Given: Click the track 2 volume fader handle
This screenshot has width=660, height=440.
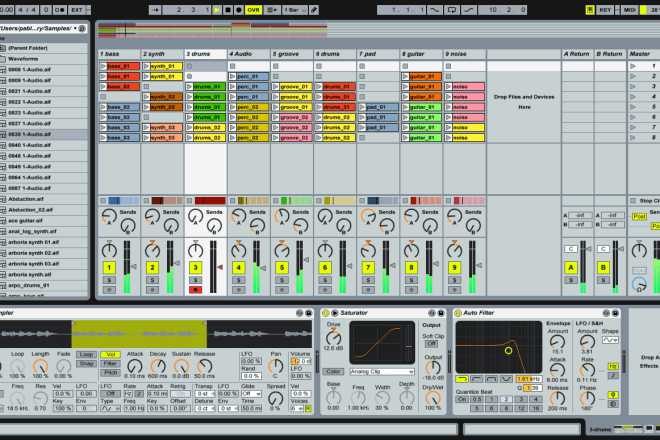Looking at the screenshot, I should (177, 263).
